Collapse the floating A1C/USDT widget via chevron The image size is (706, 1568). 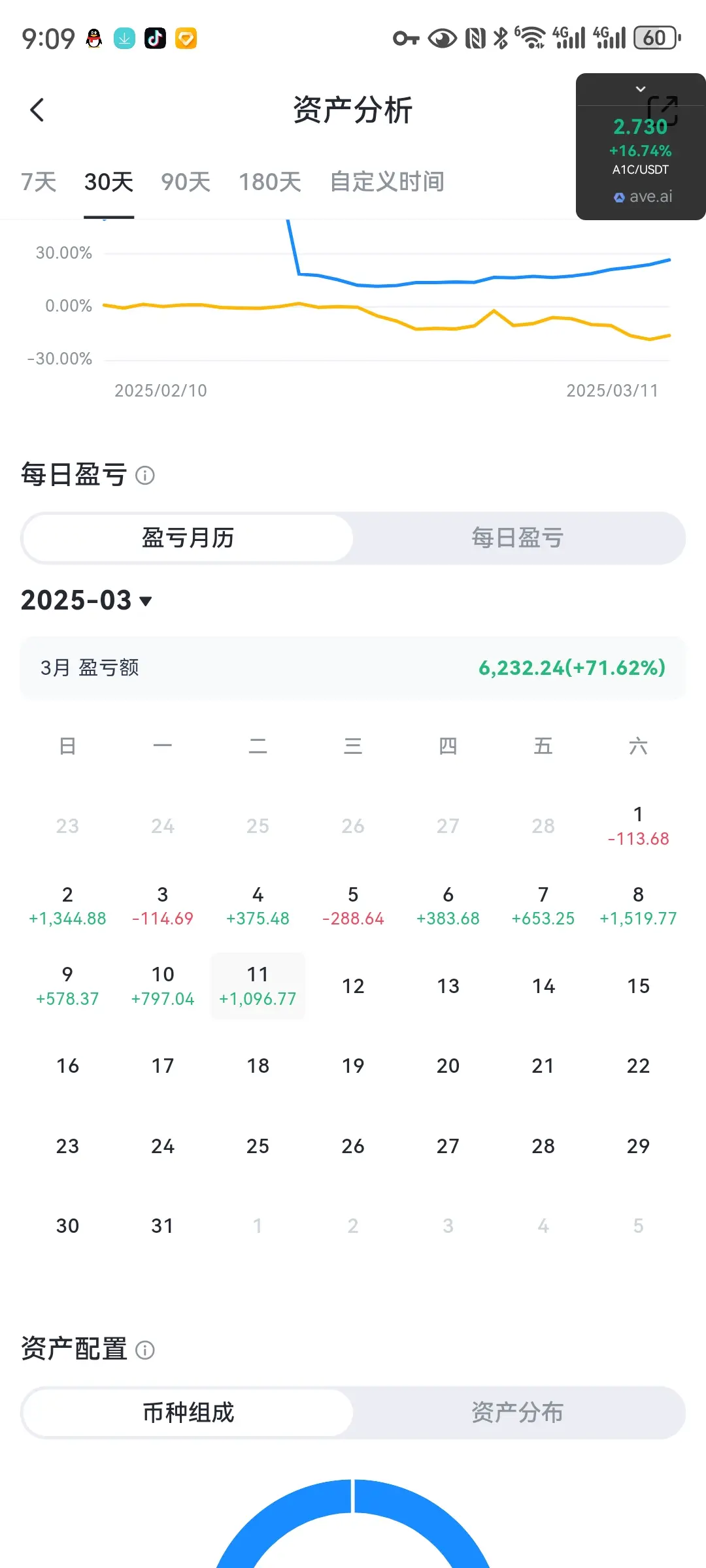point(641,89)
